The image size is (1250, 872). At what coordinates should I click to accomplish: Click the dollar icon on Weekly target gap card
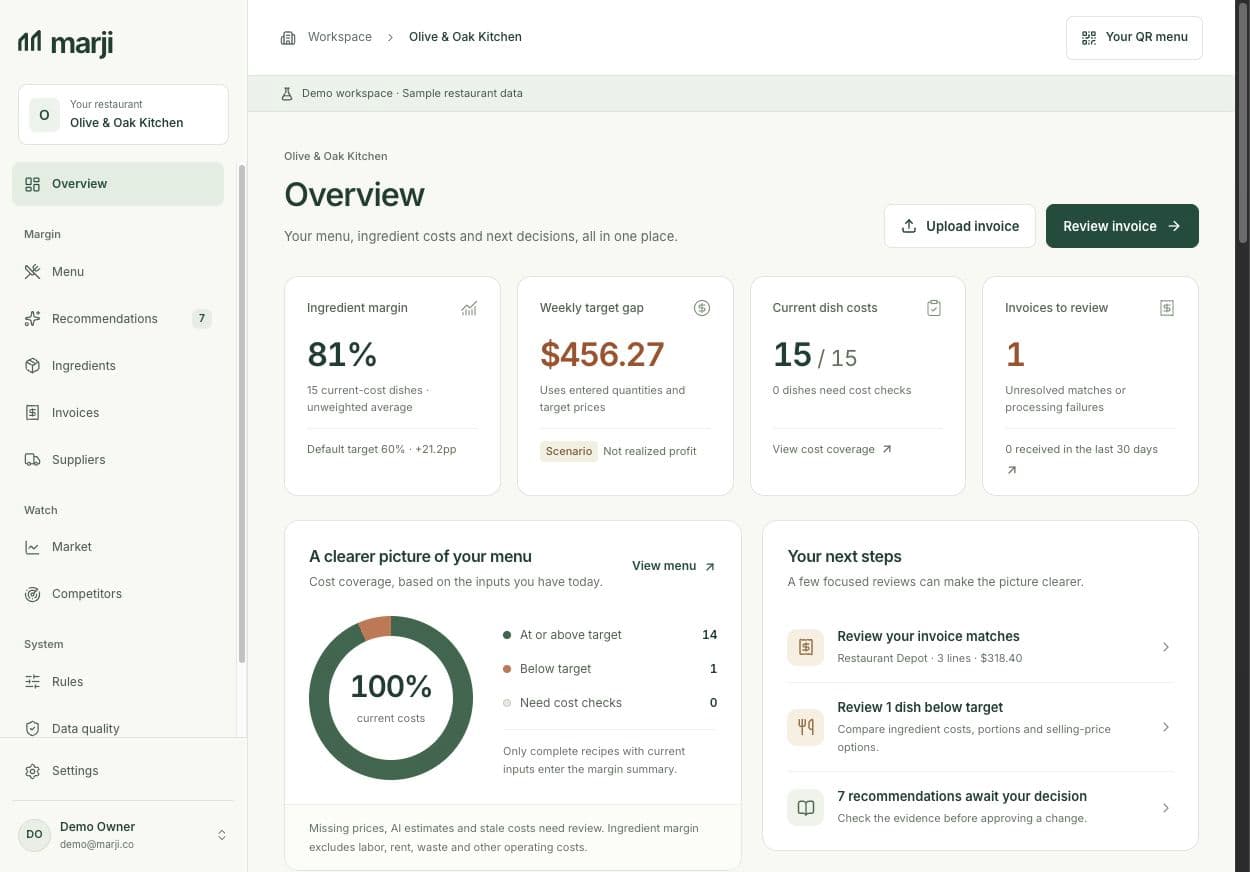pos(702,308)
